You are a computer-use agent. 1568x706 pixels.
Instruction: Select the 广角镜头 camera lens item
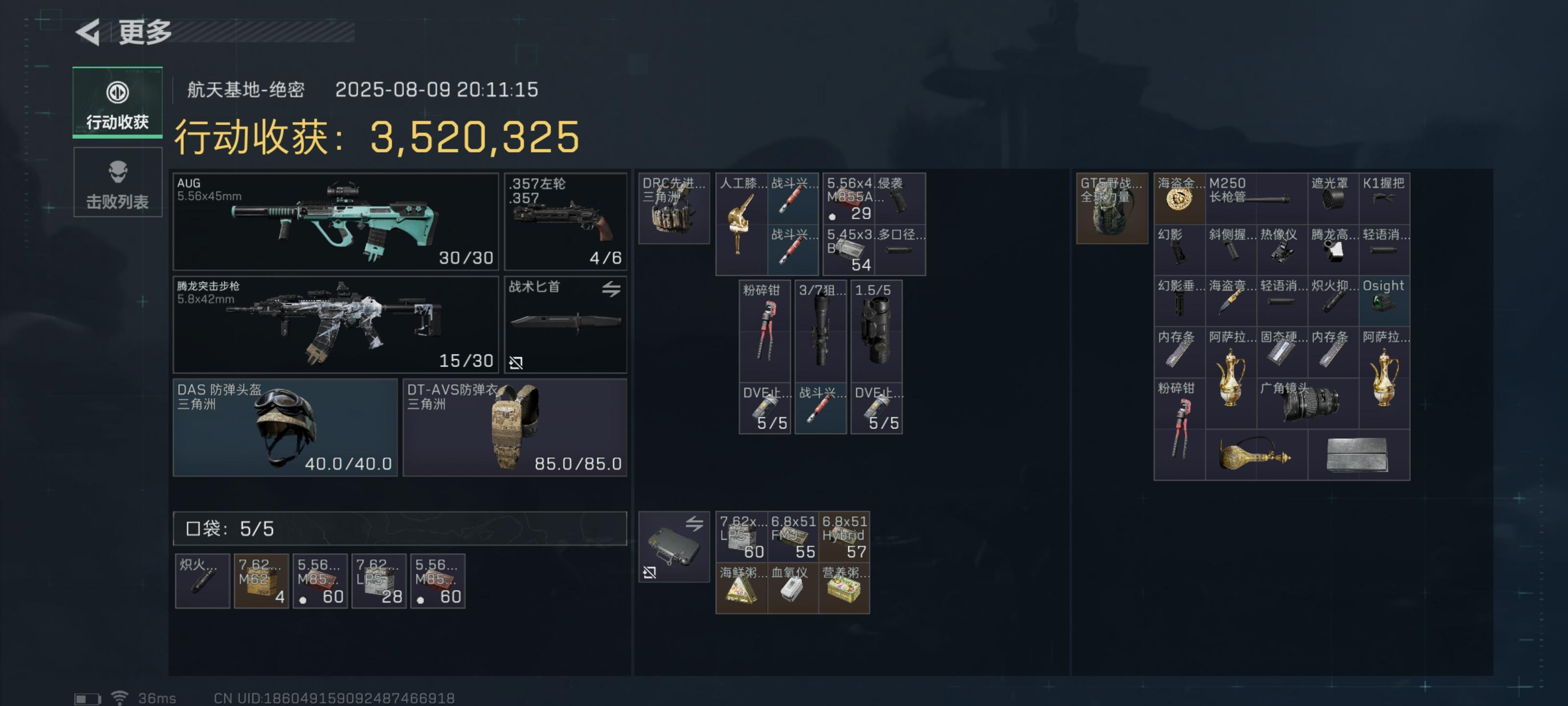pos(1307,403)
